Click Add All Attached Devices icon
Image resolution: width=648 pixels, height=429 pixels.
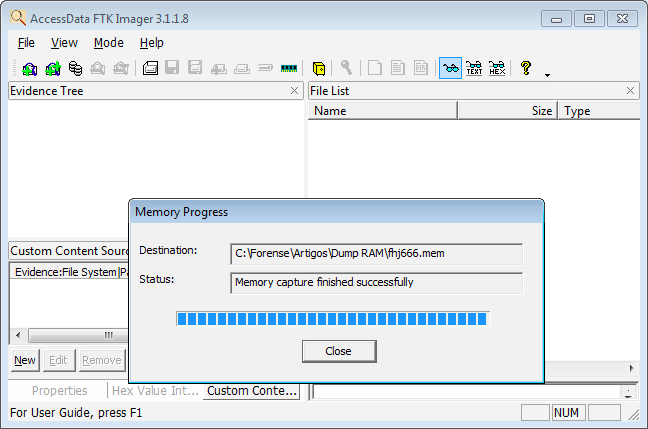53,68
